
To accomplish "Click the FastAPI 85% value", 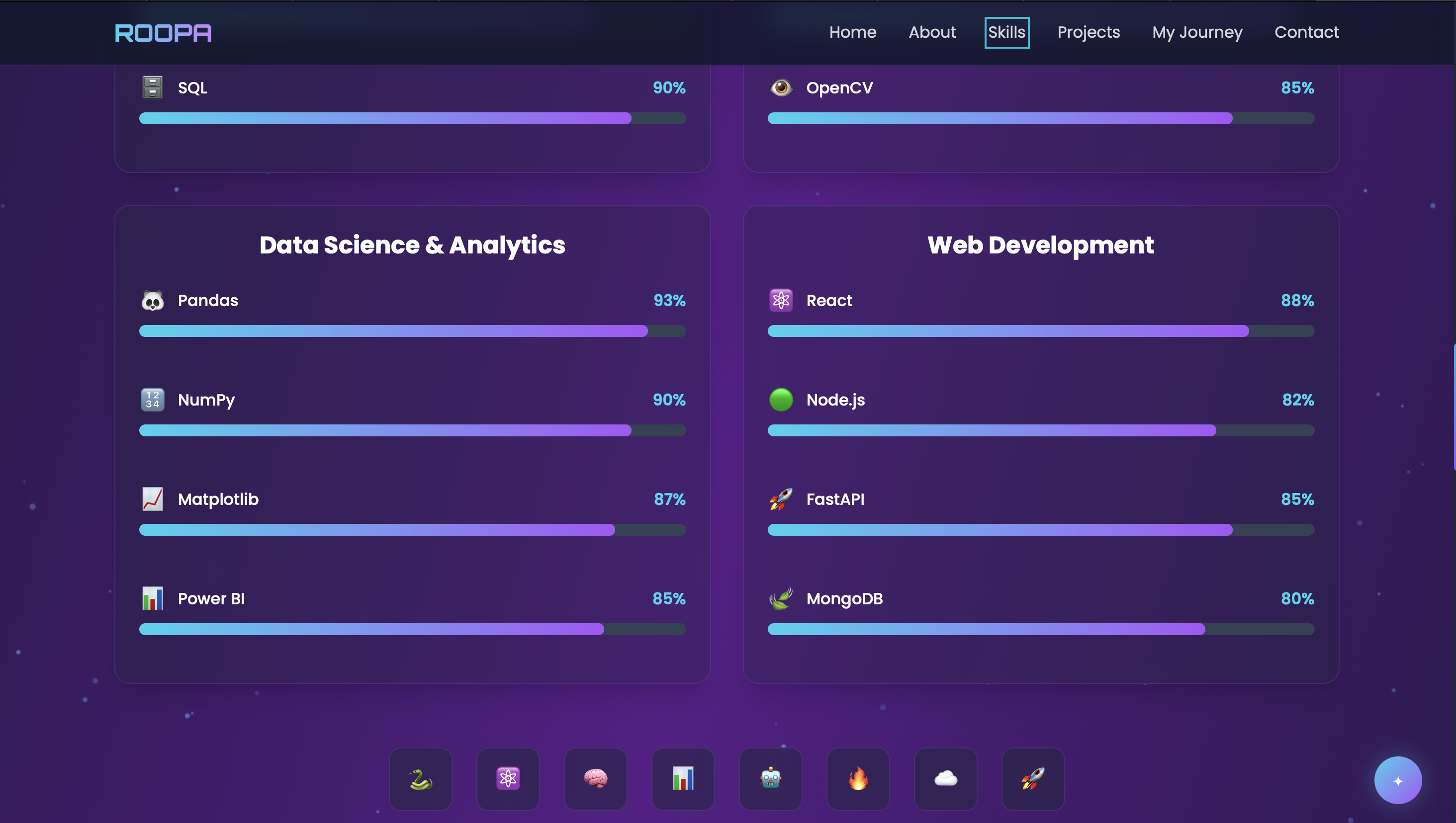I will pyautogui.click(x=1298, y=499).
